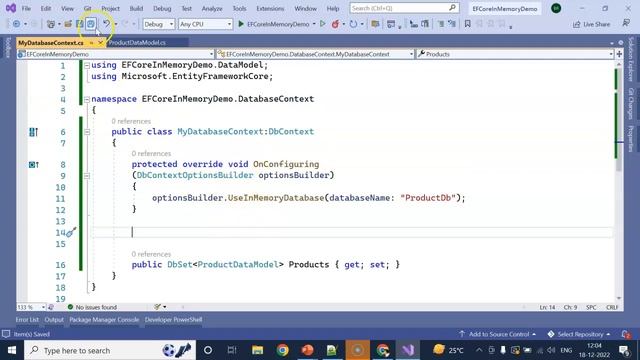Click the Send Feedback icon
640x360 pixels.
click(x=626, y=24)
